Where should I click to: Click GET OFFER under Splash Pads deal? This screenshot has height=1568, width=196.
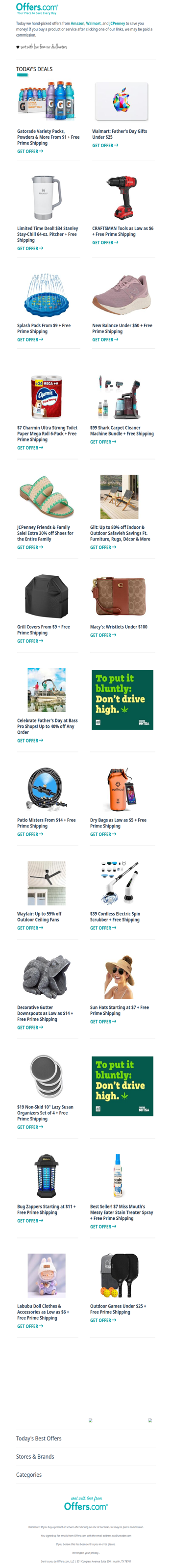click(30, 340)
